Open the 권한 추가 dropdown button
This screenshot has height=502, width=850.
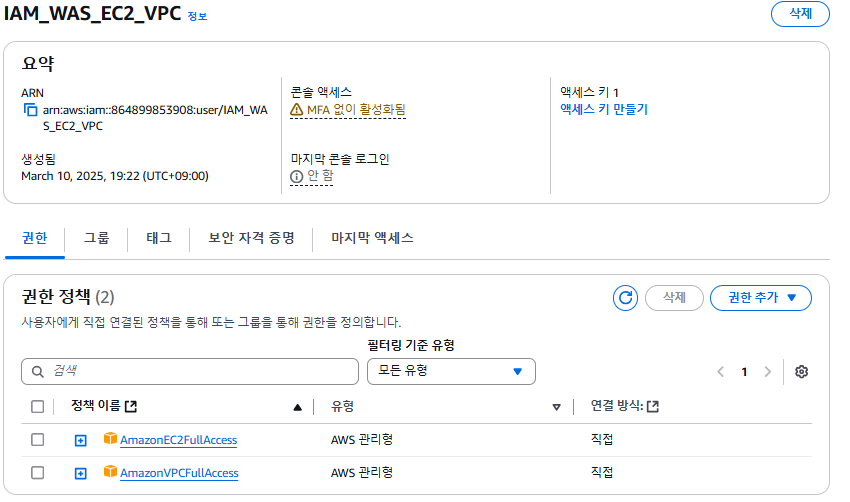(761, 298)
